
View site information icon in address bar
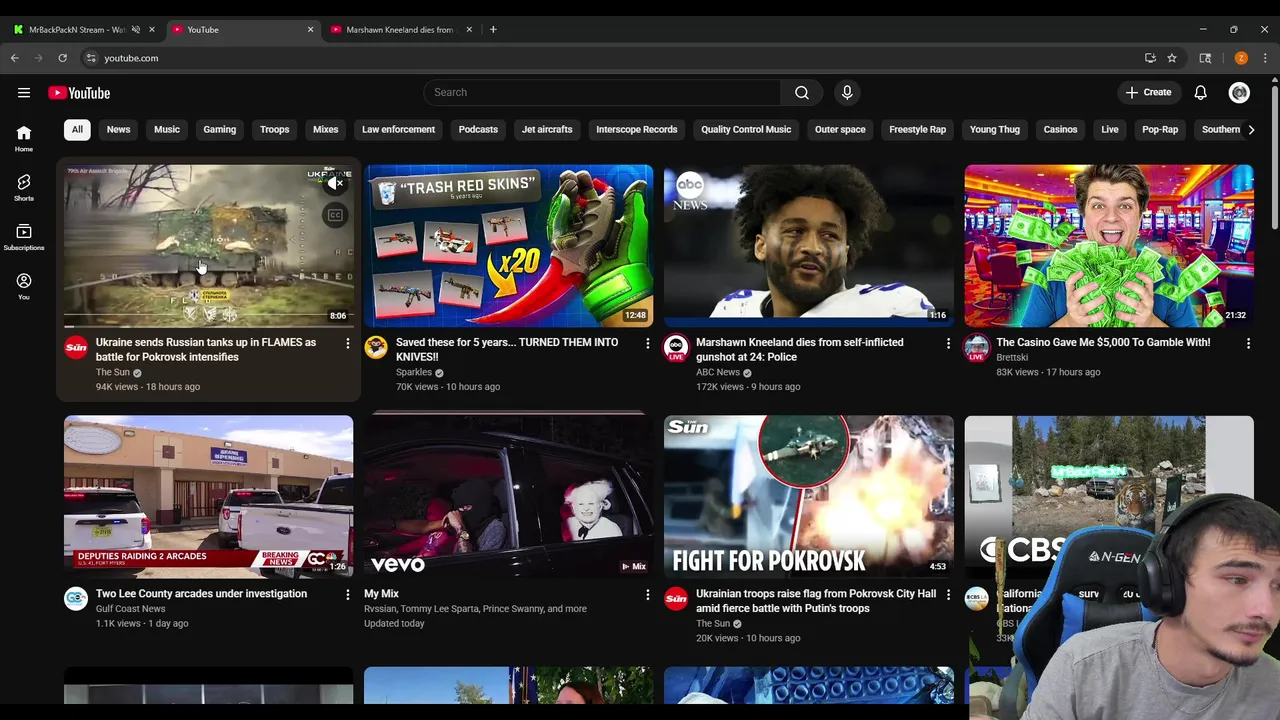pos(91,58)
